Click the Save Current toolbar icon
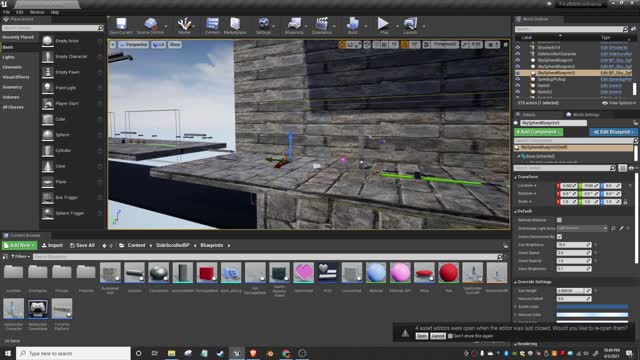640x360 pixels. [121, 26]
